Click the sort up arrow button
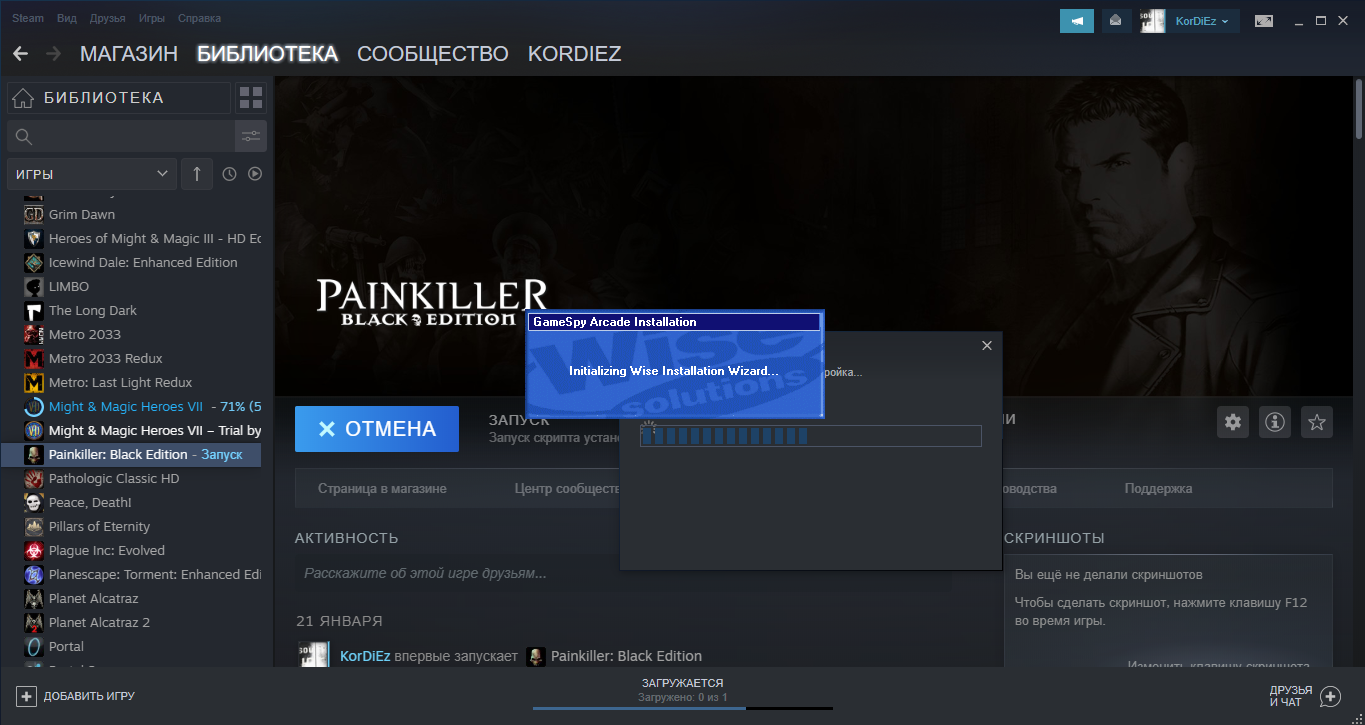This screenshot has width=1365, height=725. pyautogui.click(x=197, y=174)
